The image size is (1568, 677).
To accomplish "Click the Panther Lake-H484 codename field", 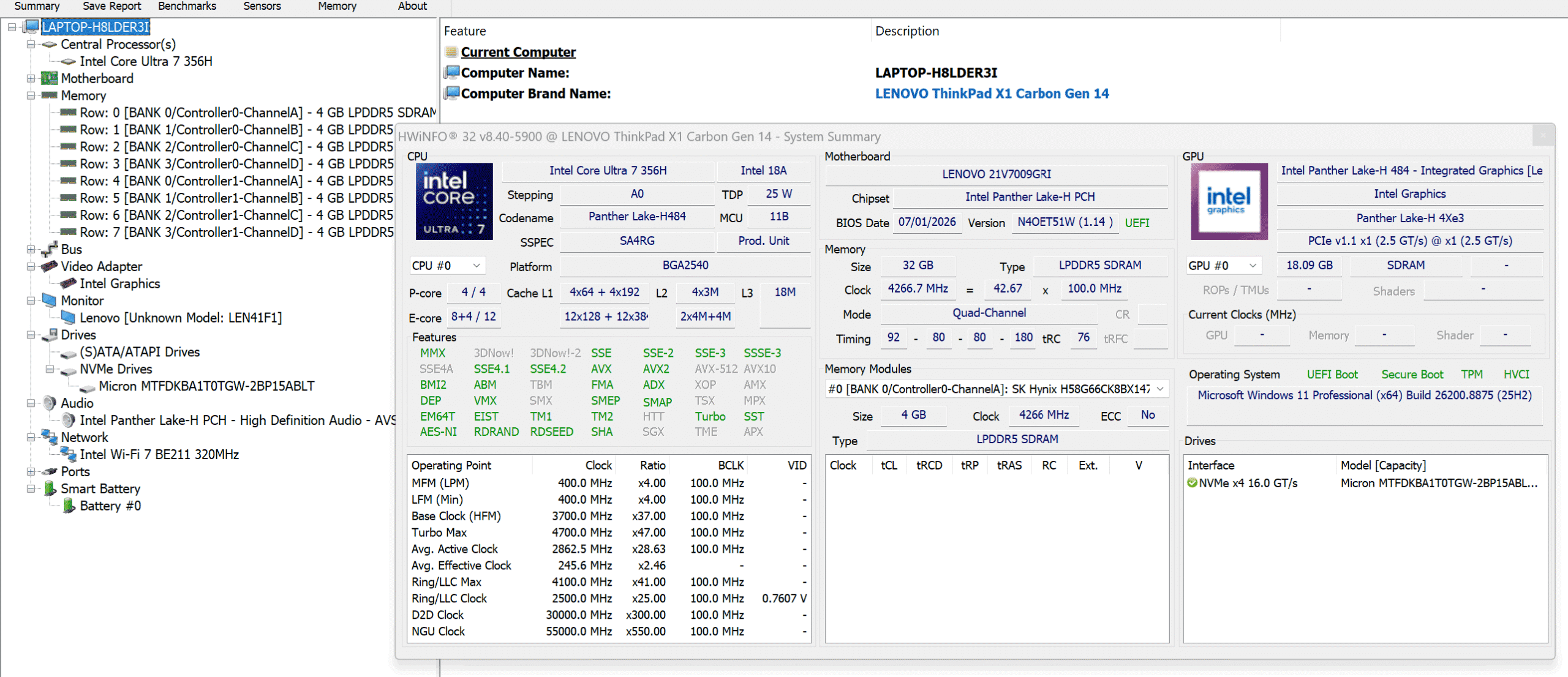I will tap(637, 217).
